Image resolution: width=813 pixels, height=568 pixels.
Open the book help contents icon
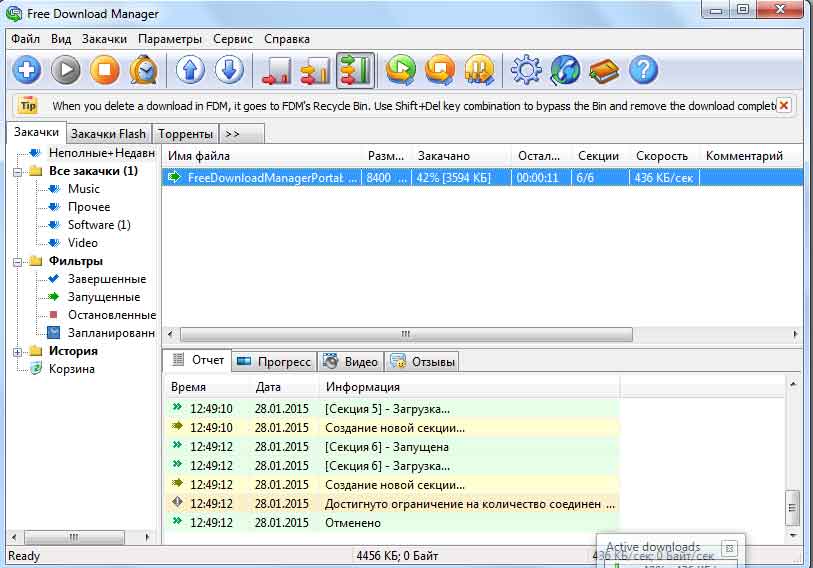pos(604,71)
